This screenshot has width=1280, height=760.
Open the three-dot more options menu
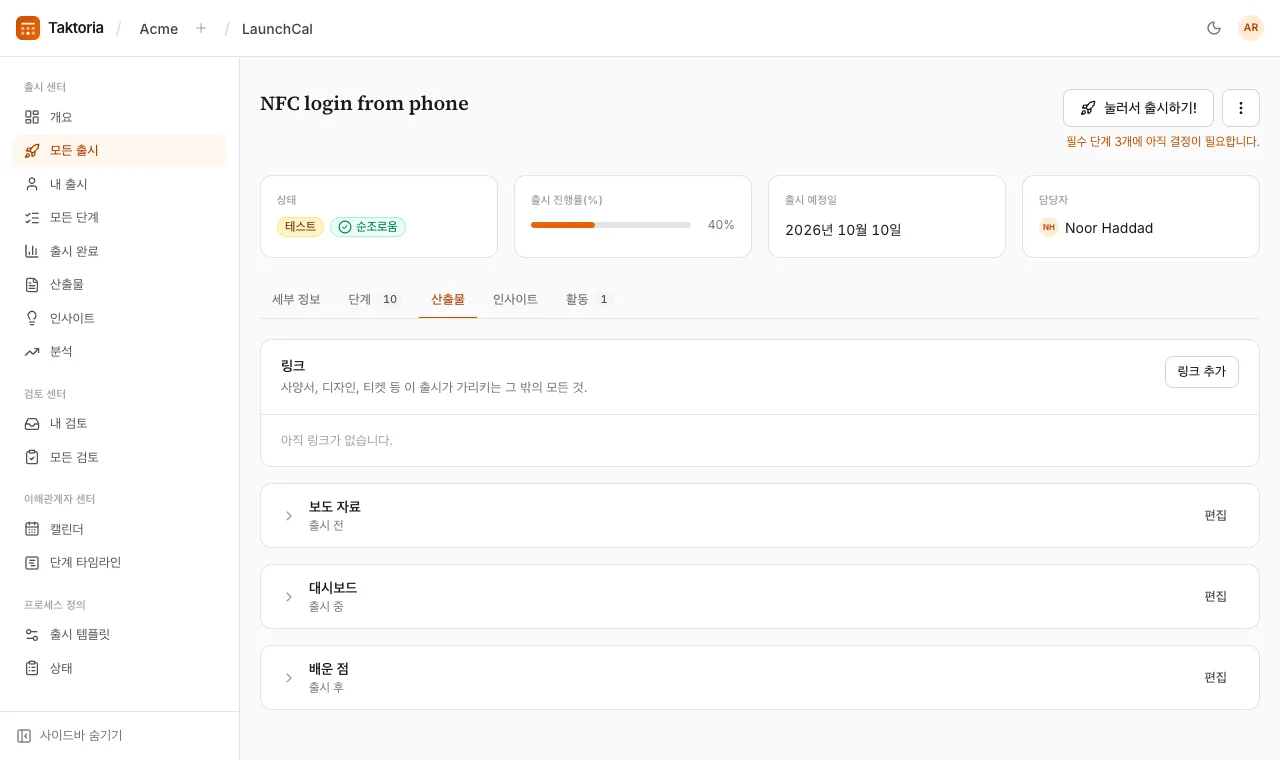[1241, 108]
